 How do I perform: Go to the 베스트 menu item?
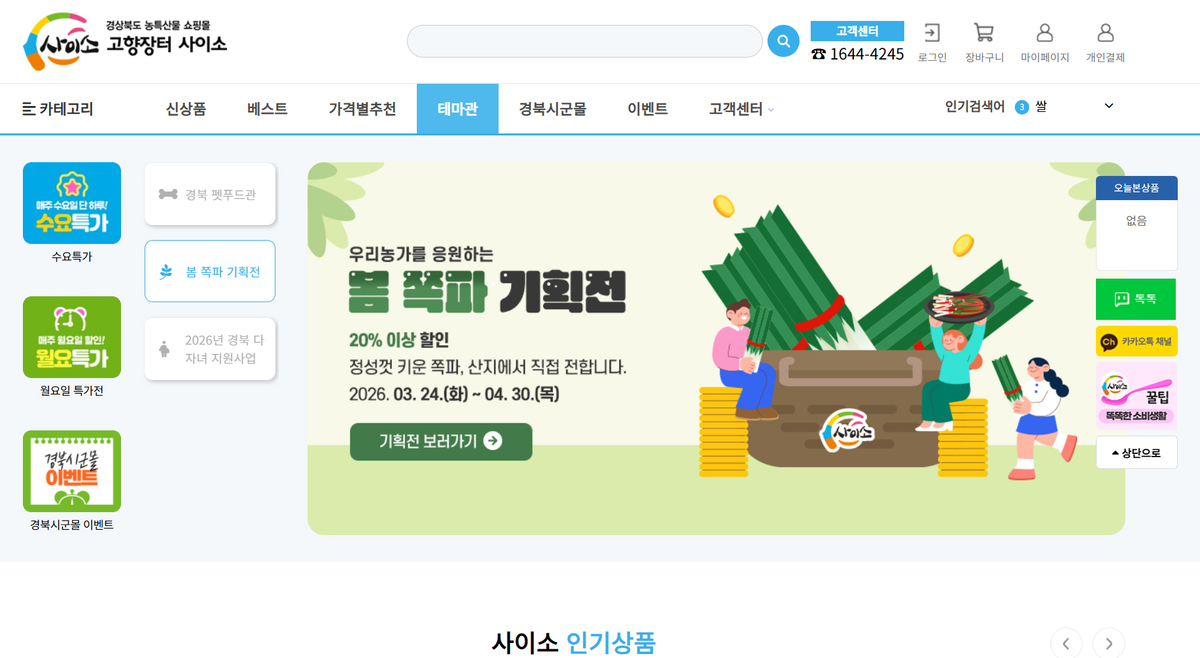(267, 109)
